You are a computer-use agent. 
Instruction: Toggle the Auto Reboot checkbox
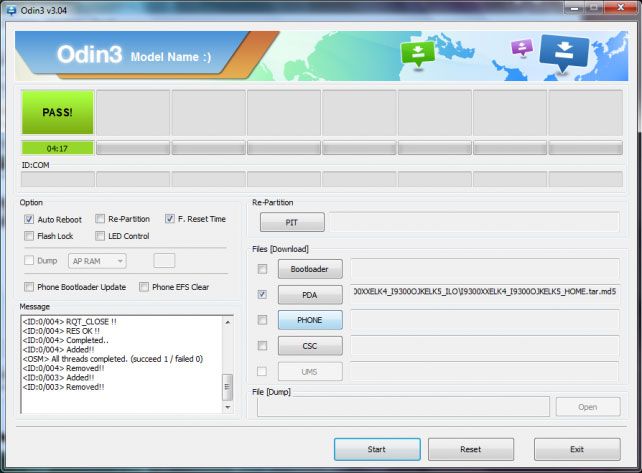click(29, 219)
